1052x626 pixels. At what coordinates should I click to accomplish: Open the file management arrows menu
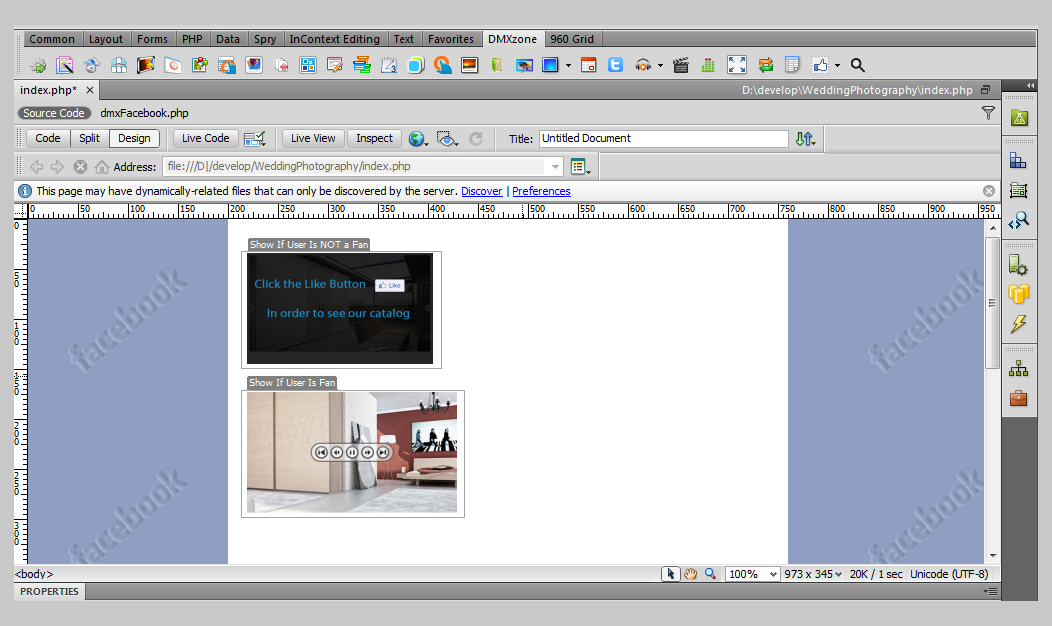point(805,138)
